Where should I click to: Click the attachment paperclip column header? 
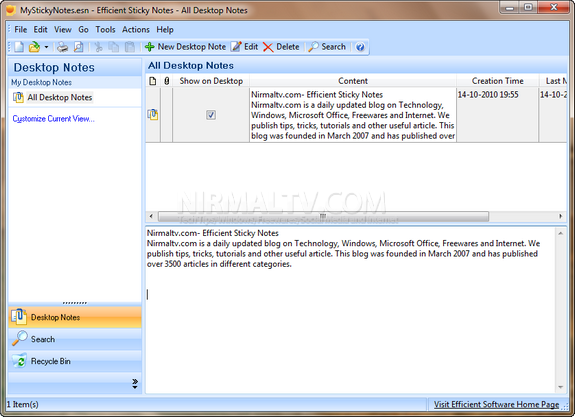[166, 81]
